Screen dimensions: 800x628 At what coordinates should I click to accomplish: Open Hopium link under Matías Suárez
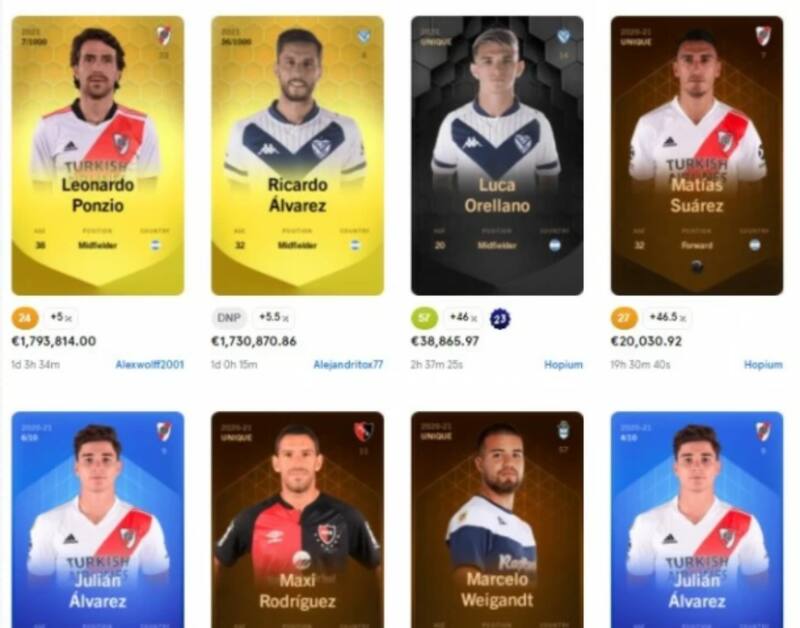click(x=763, y=365)
